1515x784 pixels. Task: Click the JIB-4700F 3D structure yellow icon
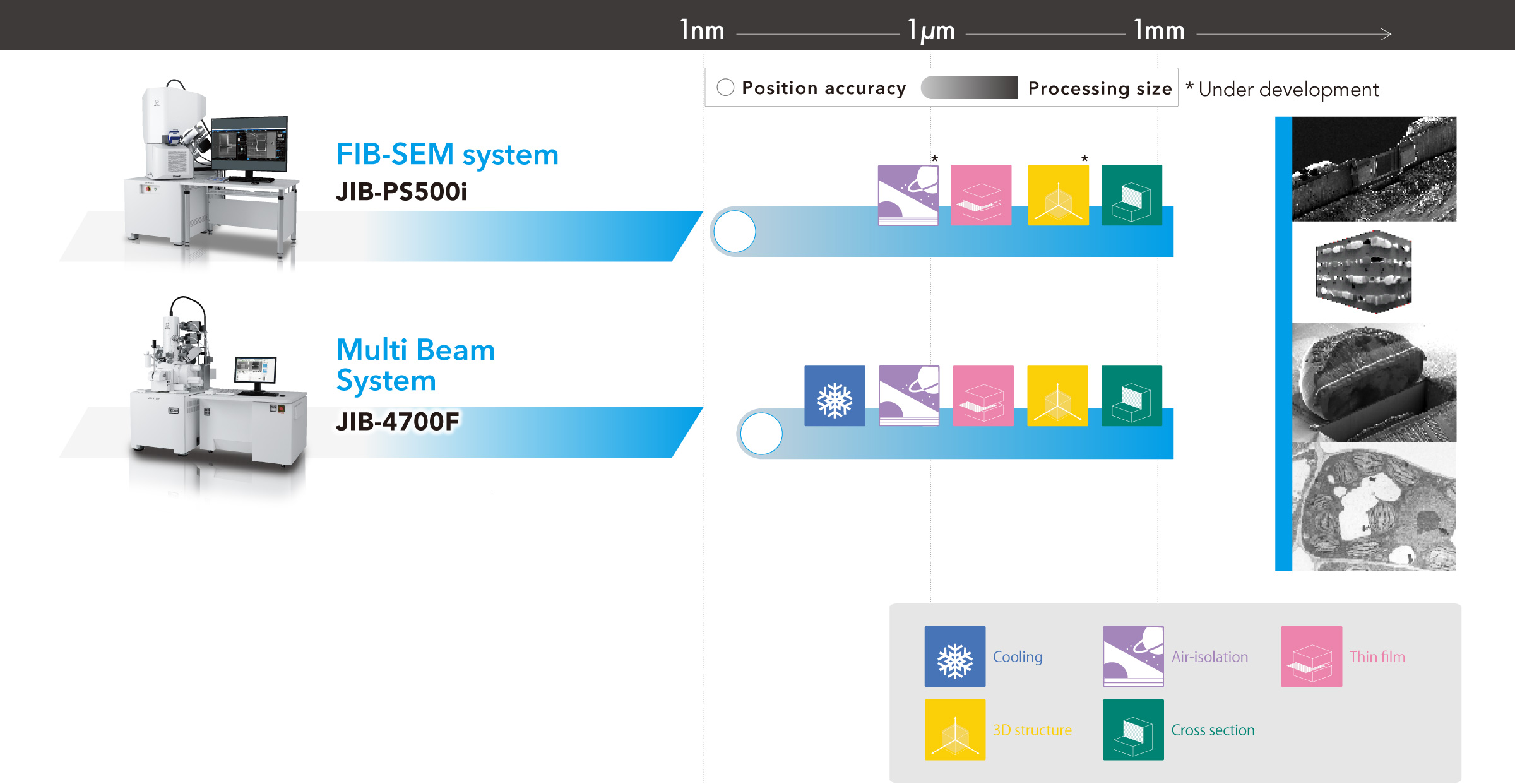click(1057, 396)
